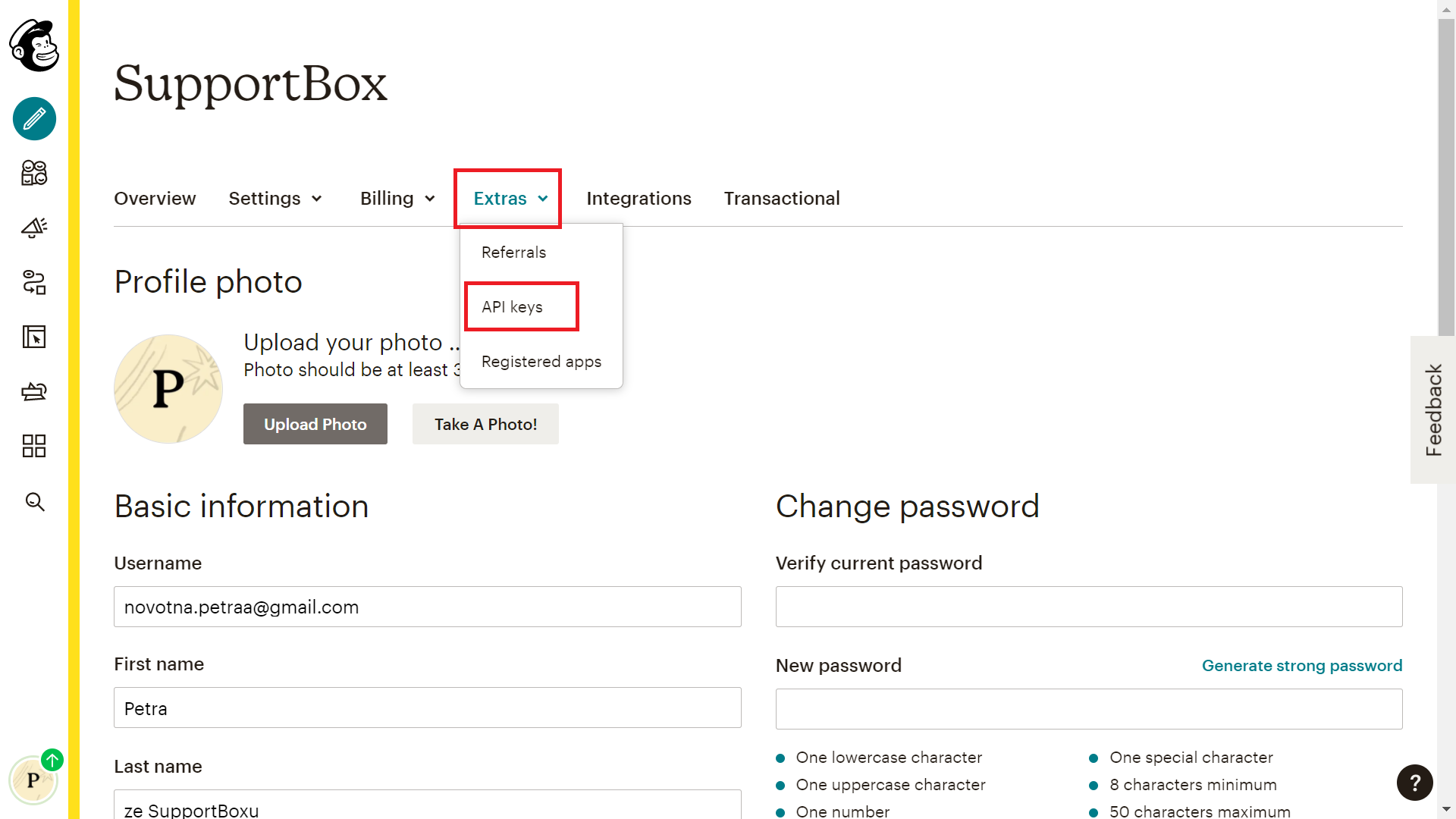Open the Create pencil icon
The image size is (1456, 819).
[x=34, y=119]
